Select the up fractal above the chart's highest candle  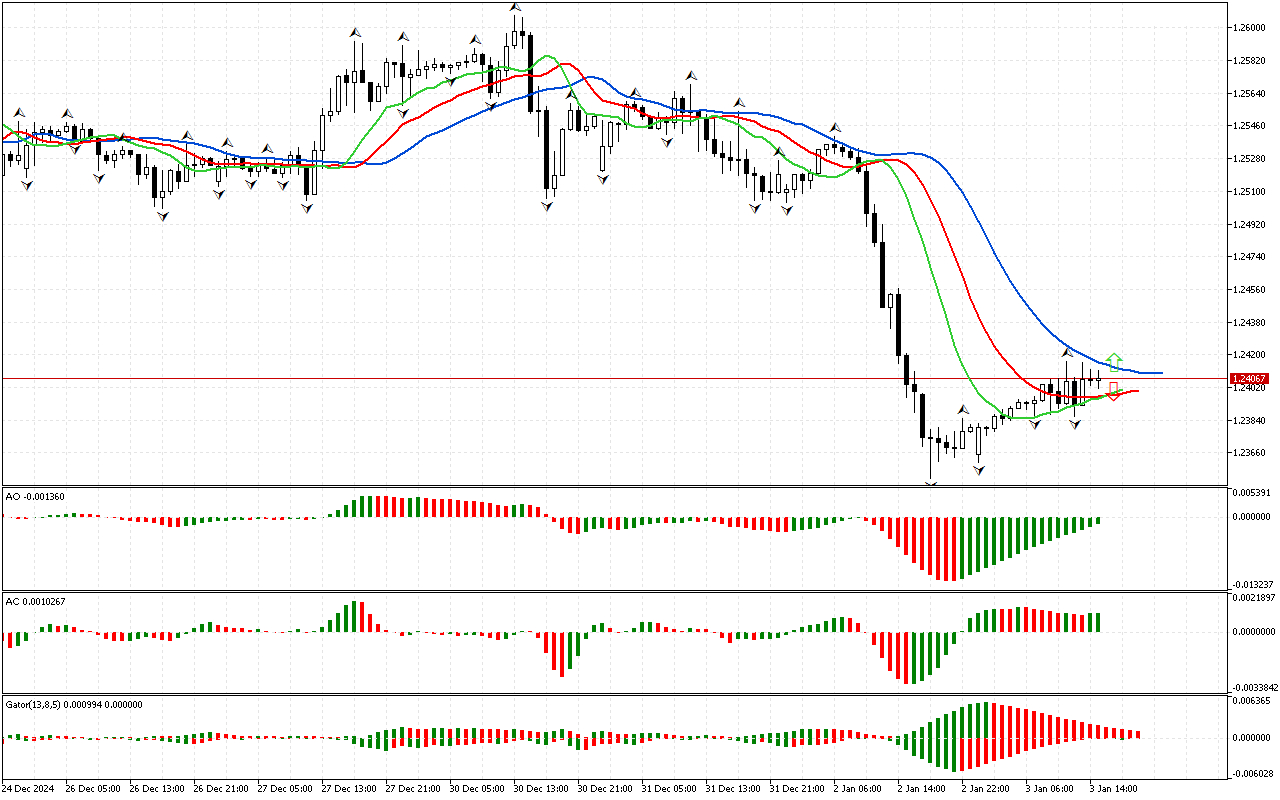click(x=516, y=7)
